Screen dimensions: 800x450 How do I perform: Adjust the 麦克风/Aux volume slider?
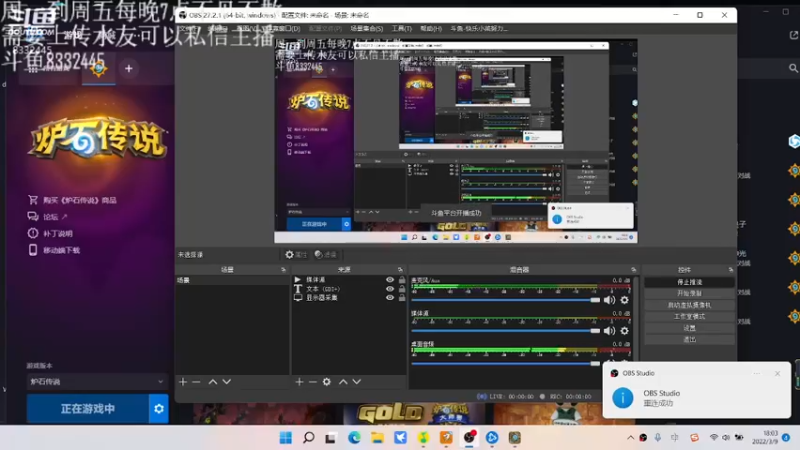pos(506,300)
